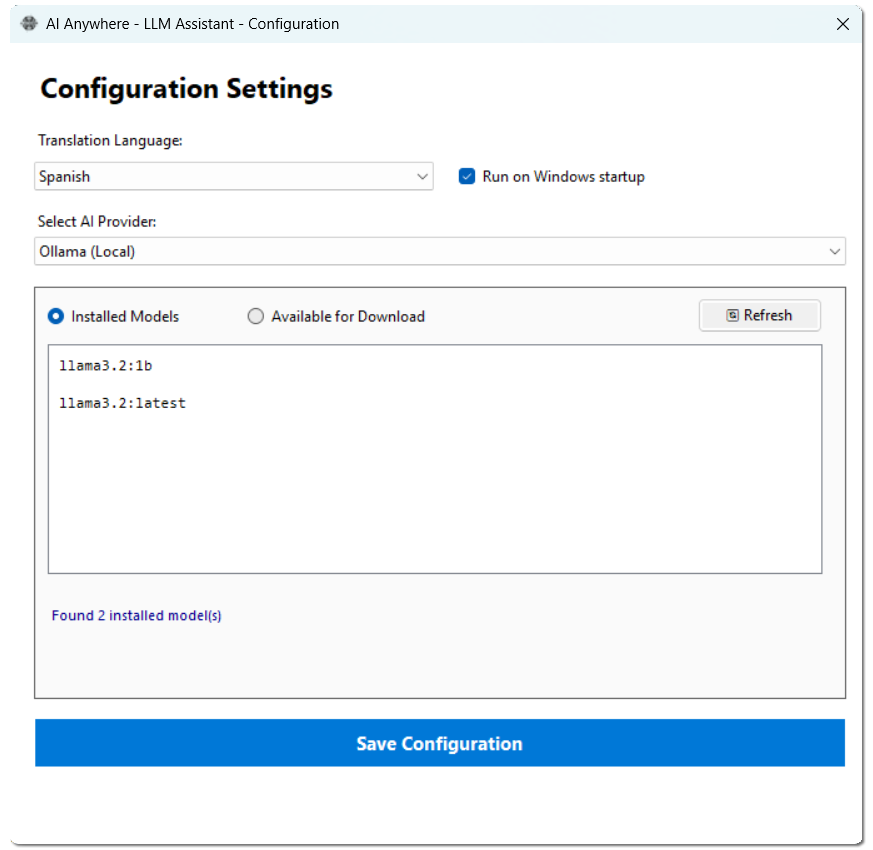873x850 pixels.
Task: Click the window title bar text
Action: tap(192, 24)
